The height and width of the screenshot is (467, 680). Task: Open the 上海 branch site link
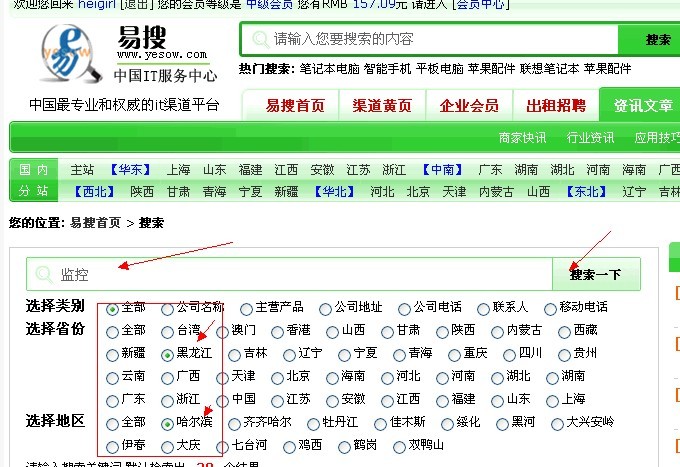[x=178, y=170]
